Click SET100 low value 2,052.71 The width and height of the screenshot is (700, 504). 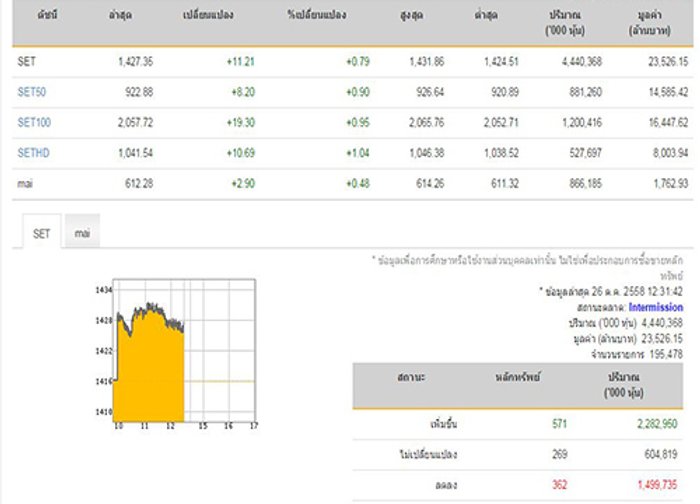pos(501,122)
